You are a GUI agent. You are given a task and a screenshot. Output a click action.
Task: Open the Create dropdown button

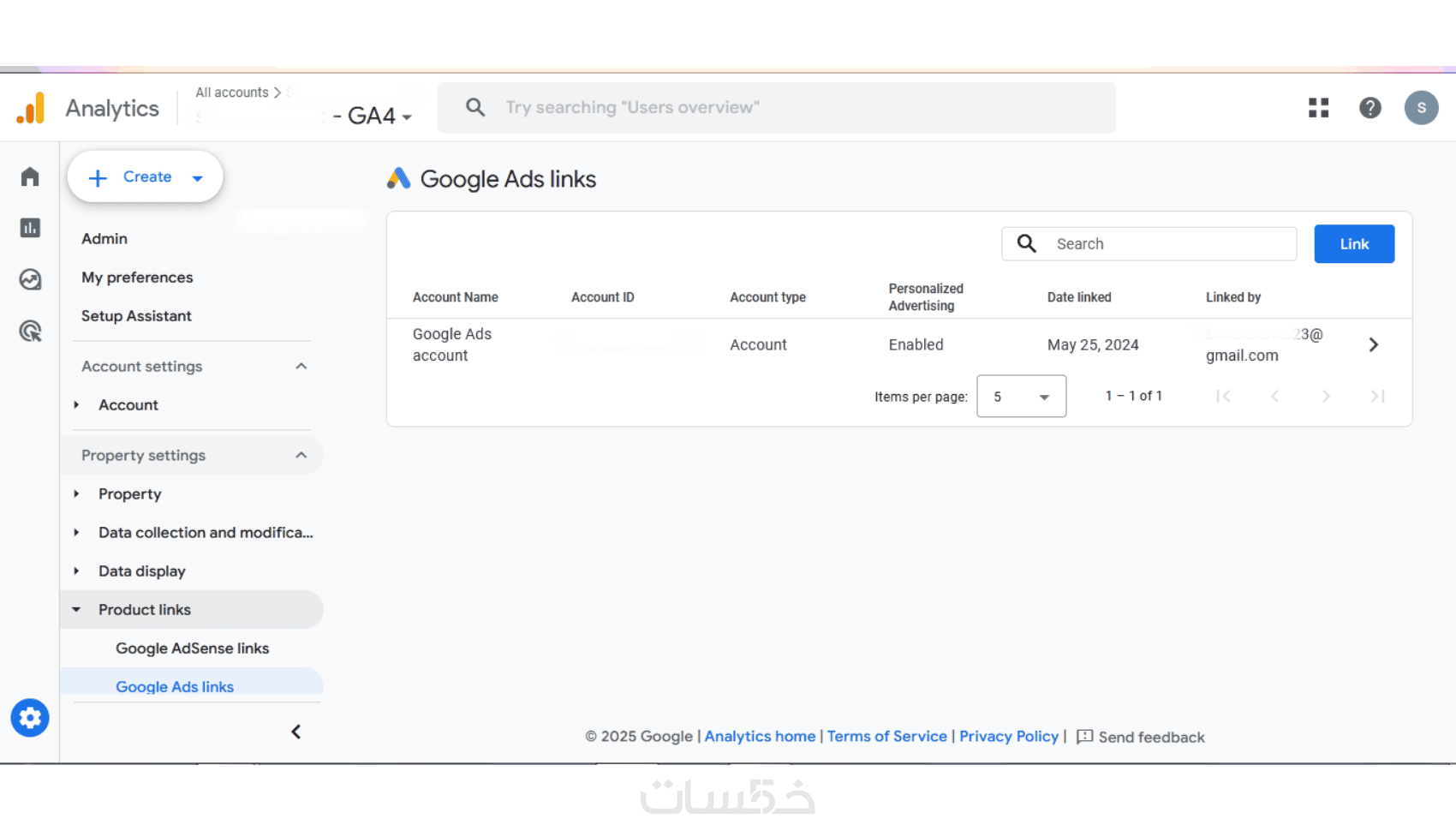pyautogui.click(x=146, y=177)
